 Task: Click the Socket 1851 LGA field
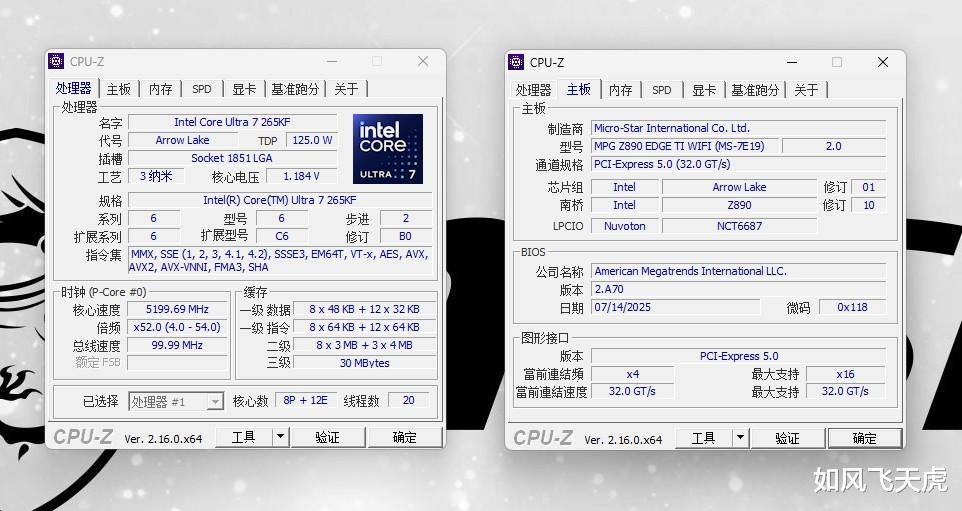(233, 158)
